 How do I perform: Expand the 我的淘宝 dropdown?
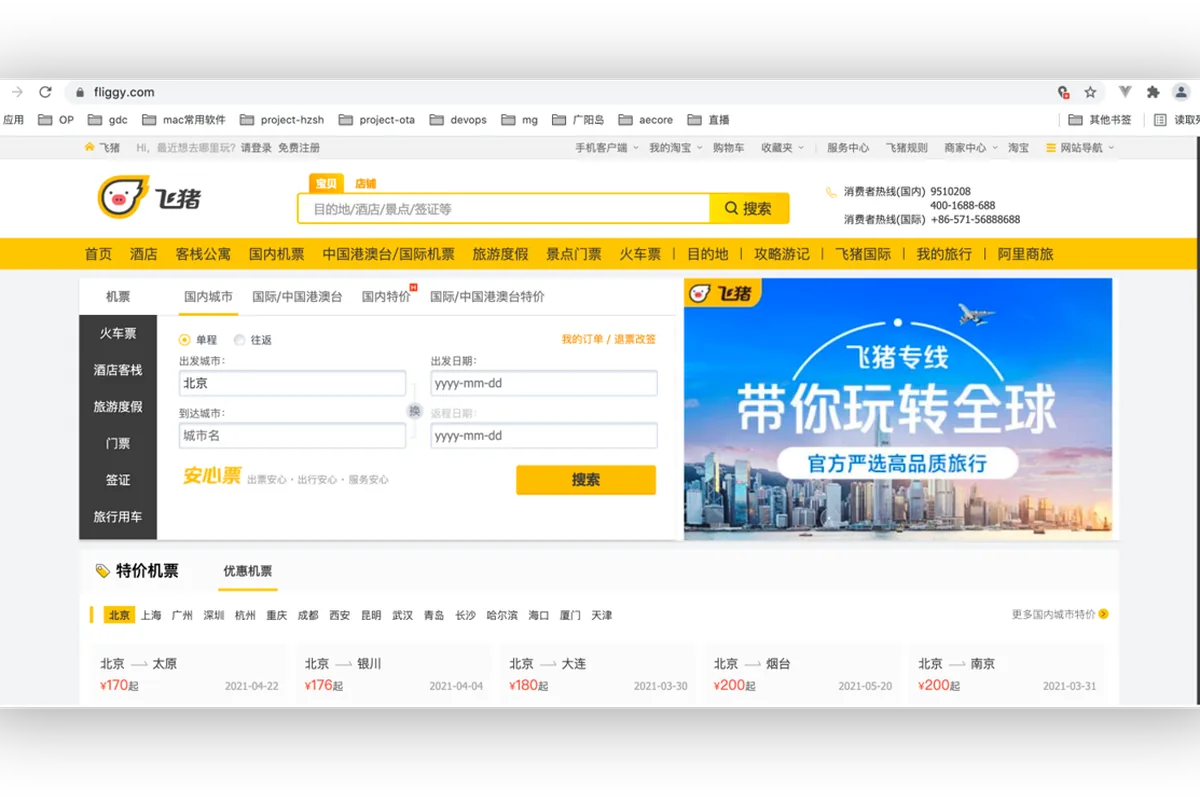[x=675, y=147]
